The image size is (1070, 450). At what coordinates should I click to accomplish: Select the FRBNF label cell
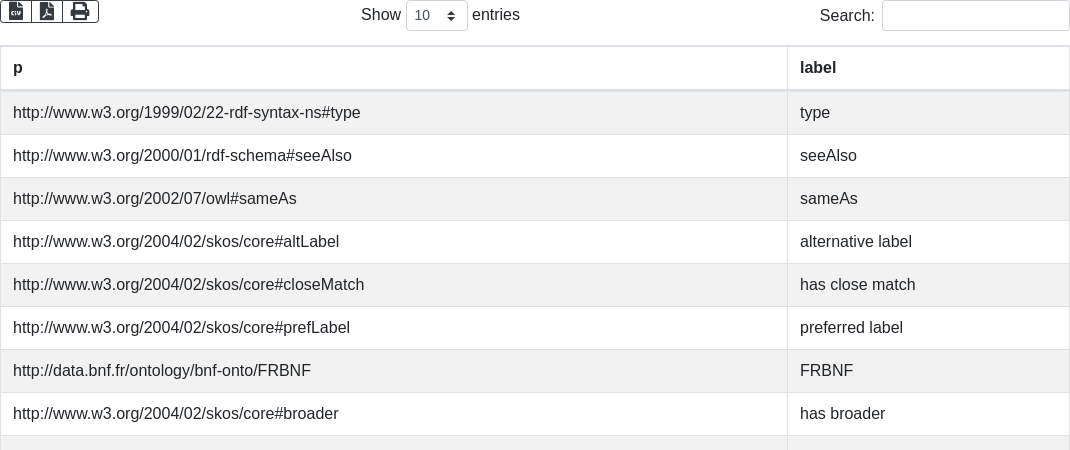[x=826, y=371]
